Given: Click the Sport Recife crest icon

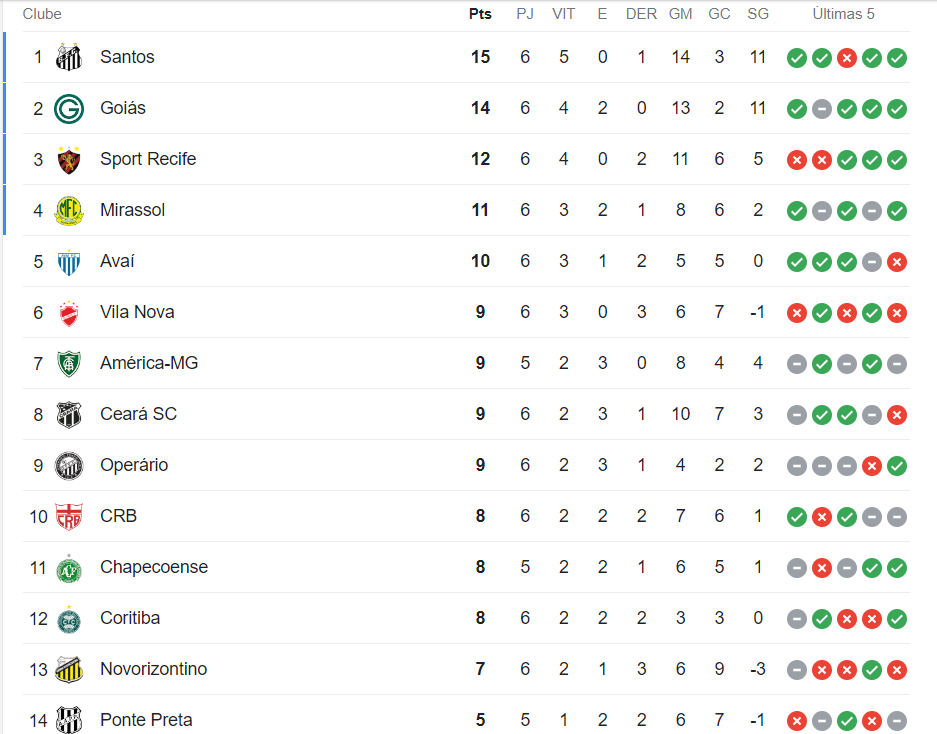Looking at the screenshot, I should click(x=68, y=159).
